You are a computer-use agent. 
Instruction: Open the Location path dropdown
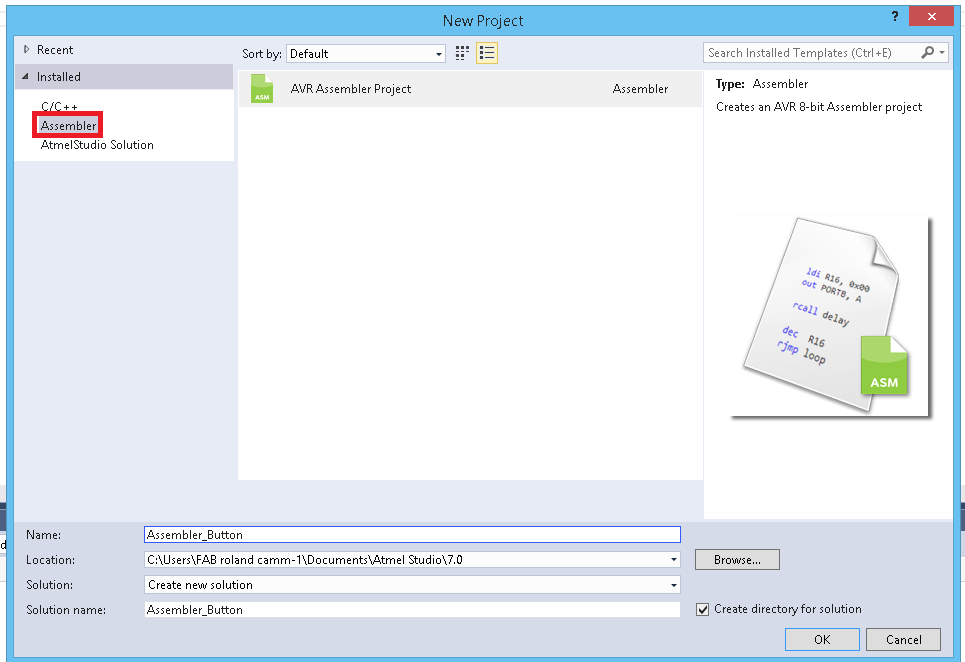(674, 560)
